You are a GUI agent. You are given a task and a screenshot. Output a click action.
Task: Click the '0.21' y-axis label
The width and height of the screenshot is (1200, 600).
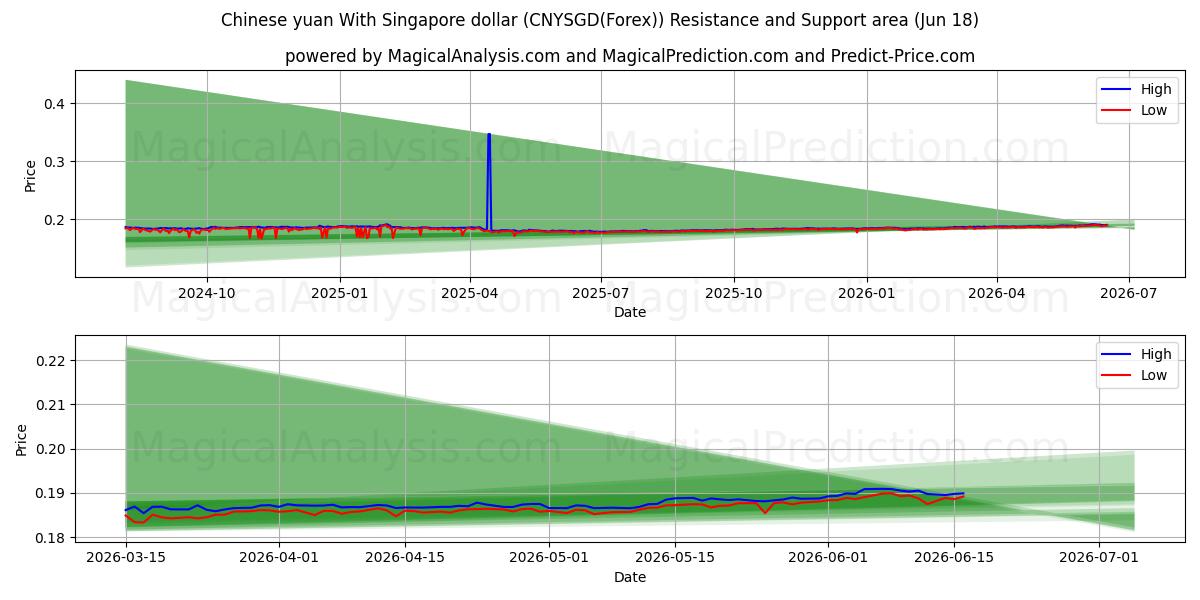pos(51,405)
